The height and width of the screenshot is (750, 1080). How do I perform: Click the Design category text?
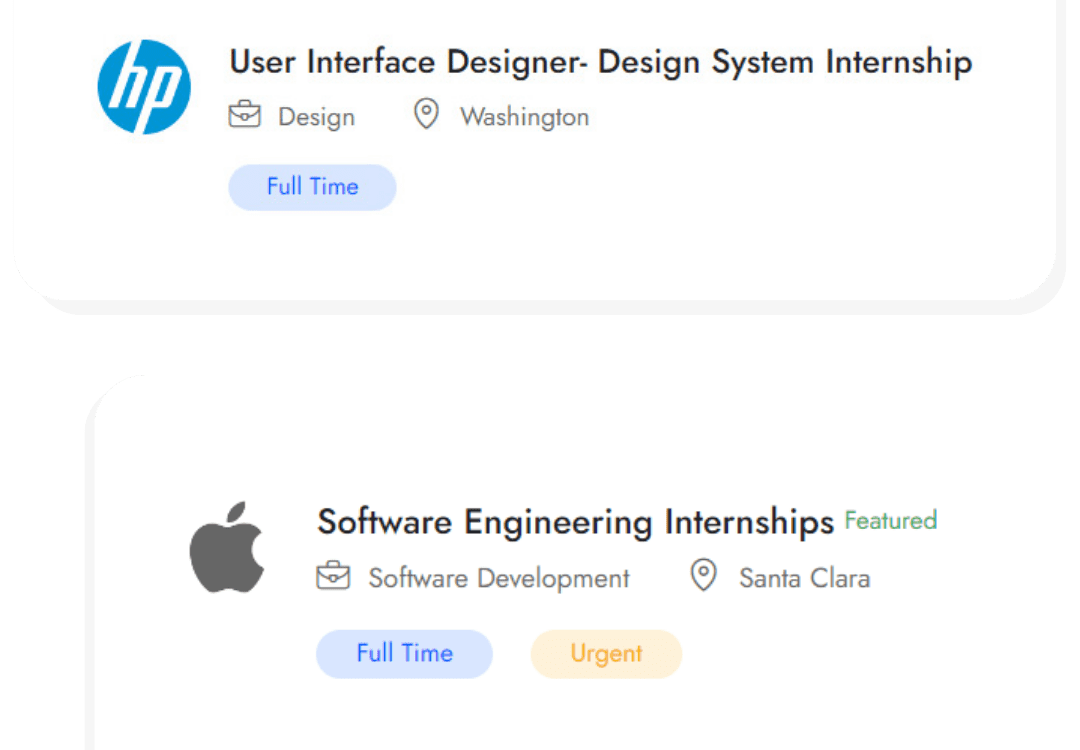pyautogui.click(x=317, y=118)
